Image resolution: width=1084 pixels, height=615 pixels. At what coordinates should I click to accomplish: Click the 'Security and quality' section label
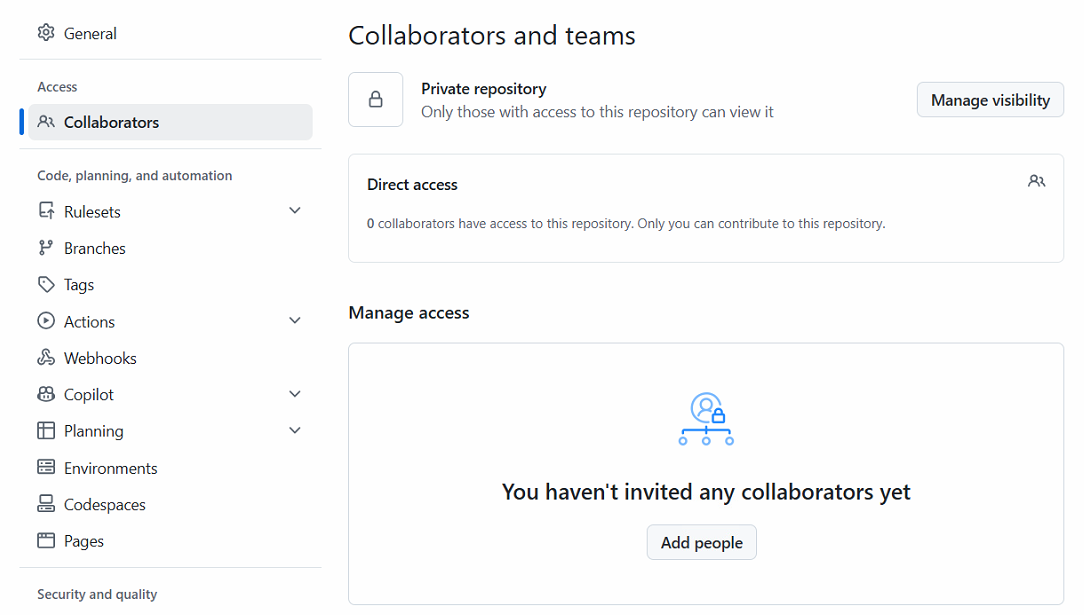point(97,594)
